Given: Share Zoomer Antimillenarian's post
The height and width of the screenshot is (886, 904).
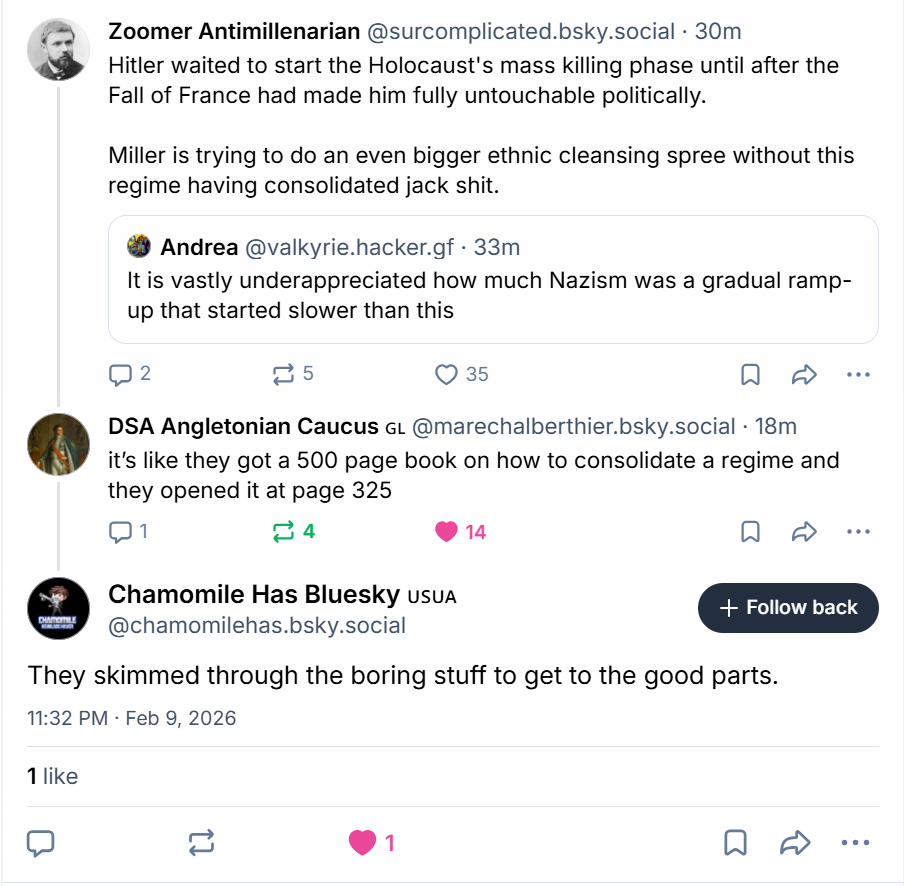Looking at the screenshot, I should 804,374.
